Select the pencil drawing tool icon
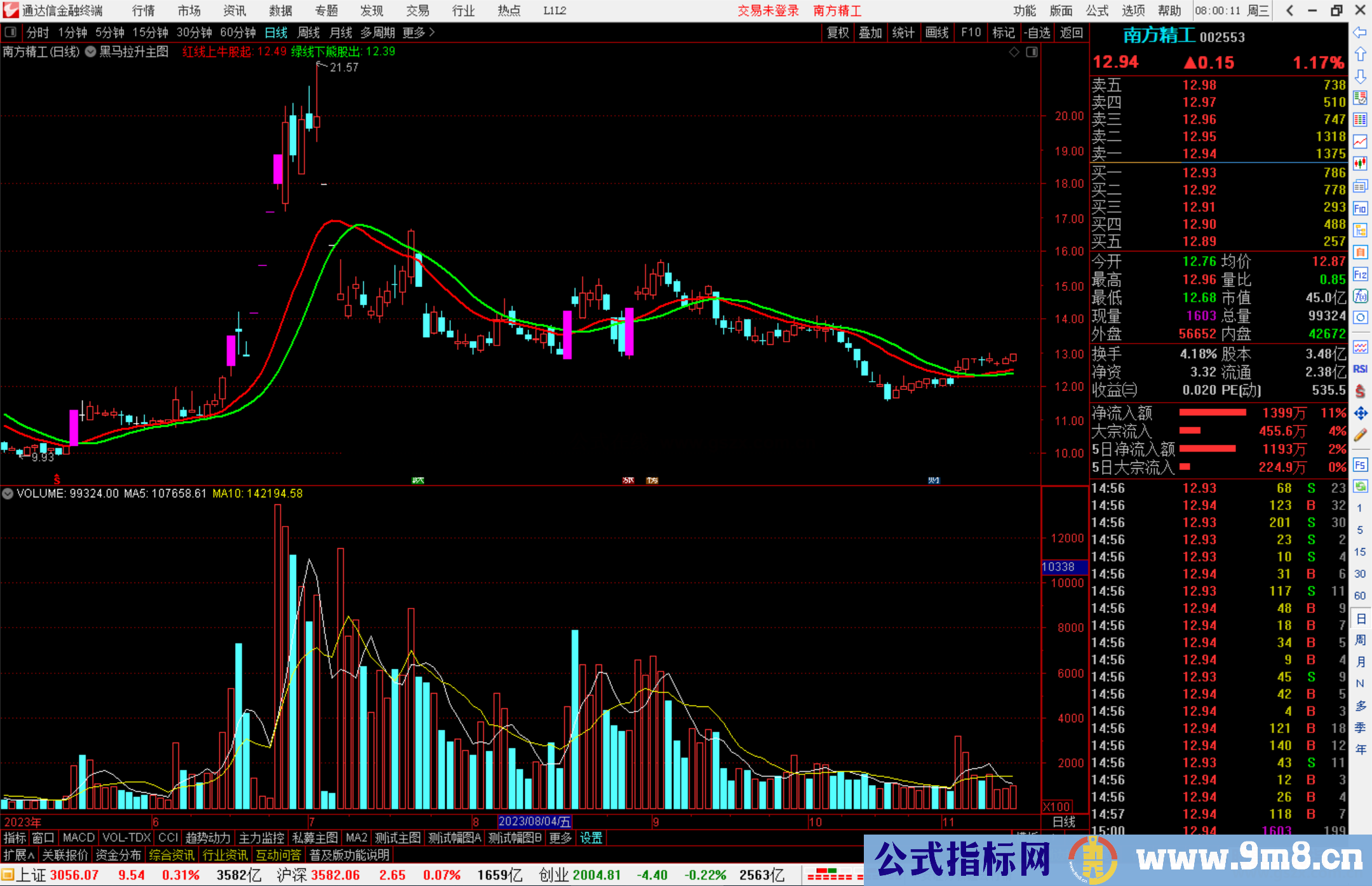Image resolution: width=1372 pixels, height=886 pixels. coord(1360,435)
